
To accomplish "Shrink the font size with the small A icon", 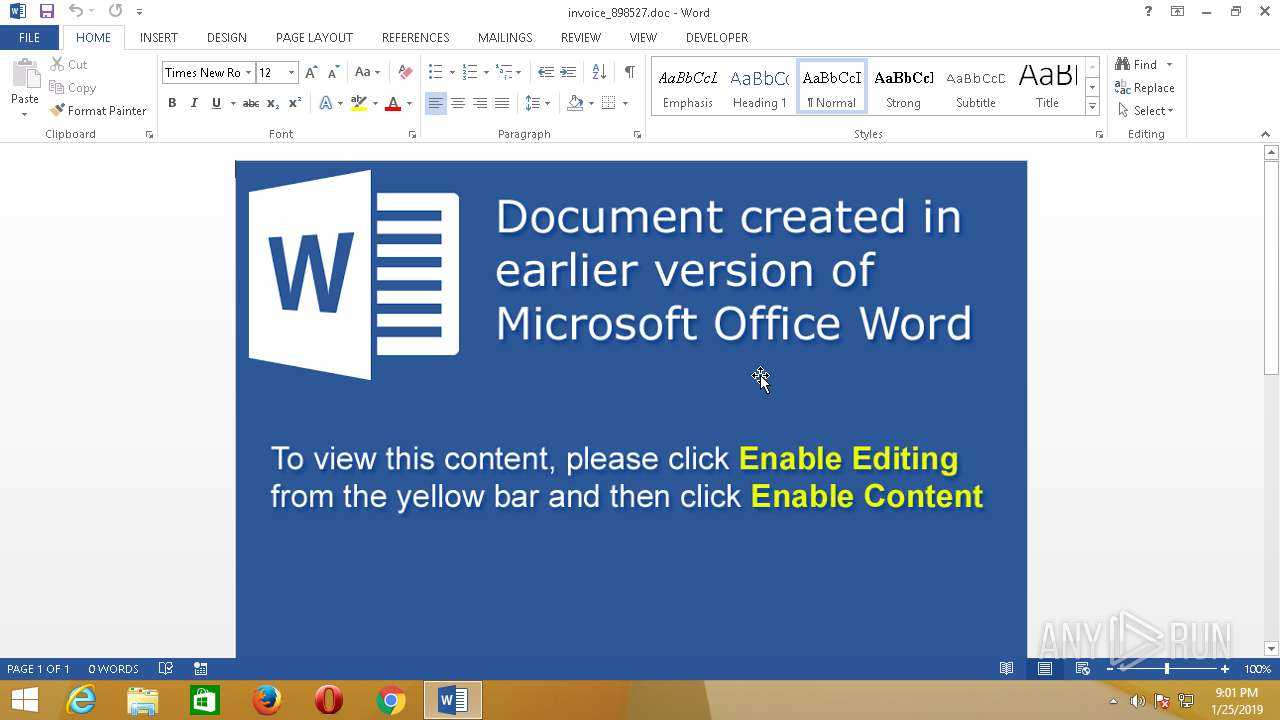I will (x=333, y=72).
